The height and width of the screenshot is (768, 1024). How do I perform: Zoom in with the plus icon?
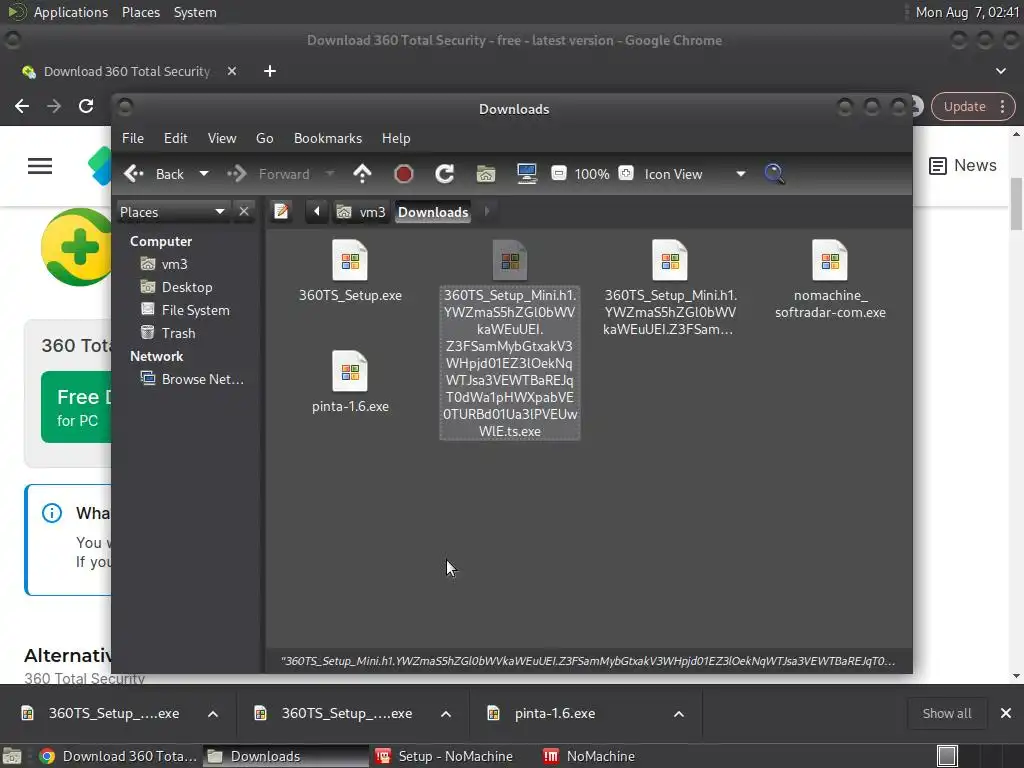pos(626,173)
